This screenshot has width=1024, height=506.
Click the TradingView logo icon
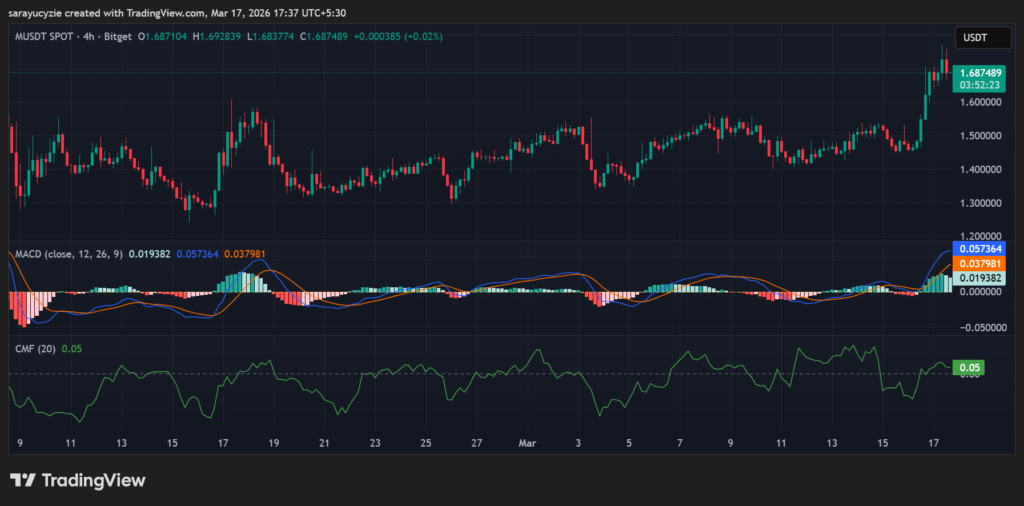click(22, 480)
